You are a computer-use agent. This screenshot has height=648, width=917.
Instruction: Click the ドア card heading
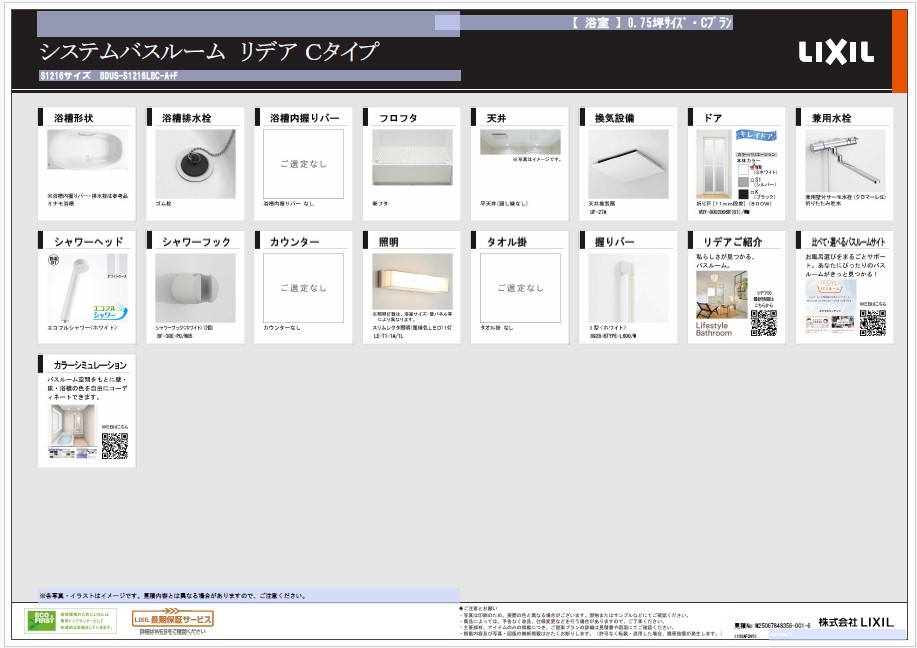(x=713, y=118)
